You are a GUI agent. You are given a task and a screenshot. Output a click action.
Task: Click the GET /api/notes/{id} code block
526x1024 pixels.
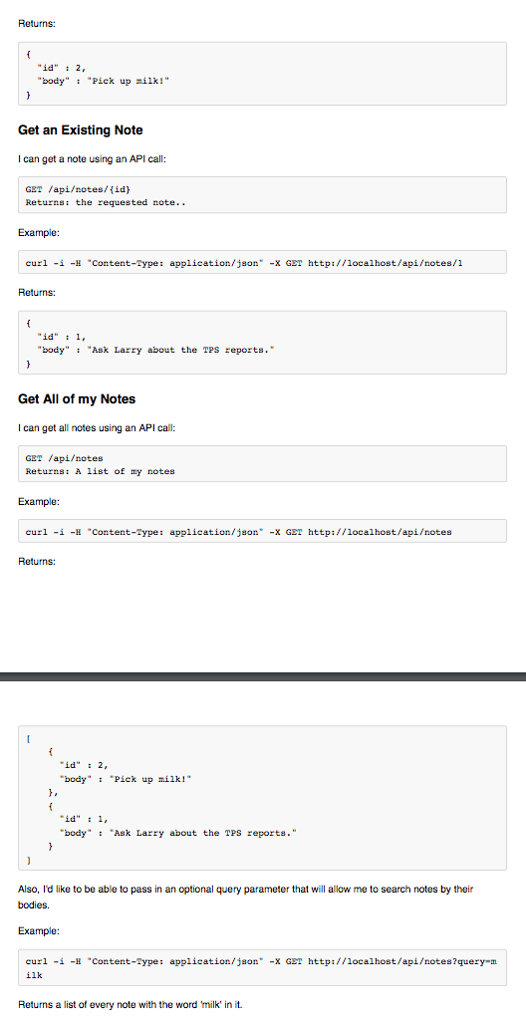click(262, 195)
